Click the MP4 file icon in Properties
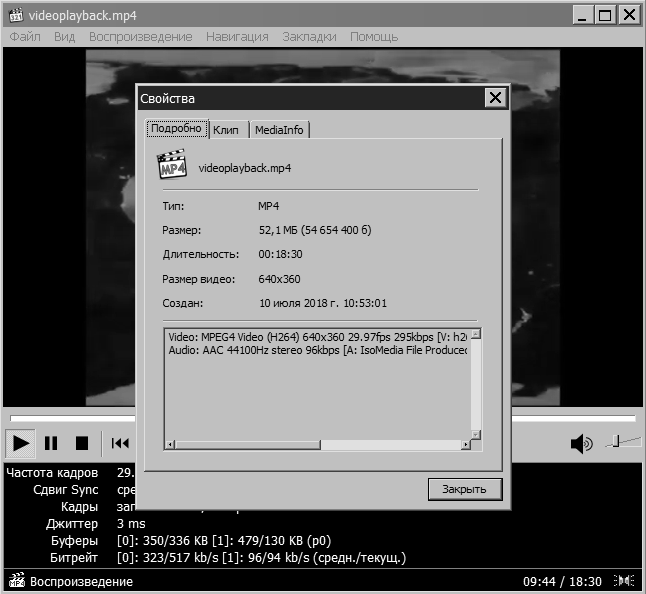 tap(173, 167)
